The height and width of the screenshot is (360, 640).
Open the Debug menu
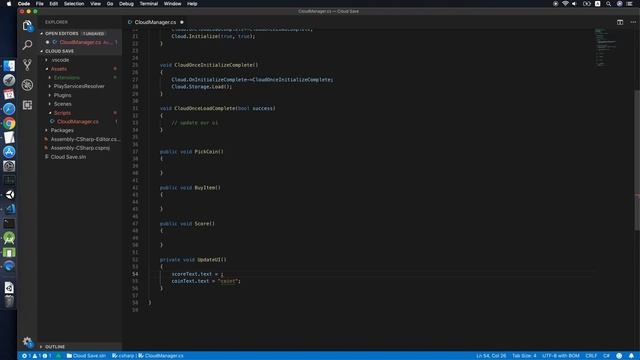click(x=126, y=4)
